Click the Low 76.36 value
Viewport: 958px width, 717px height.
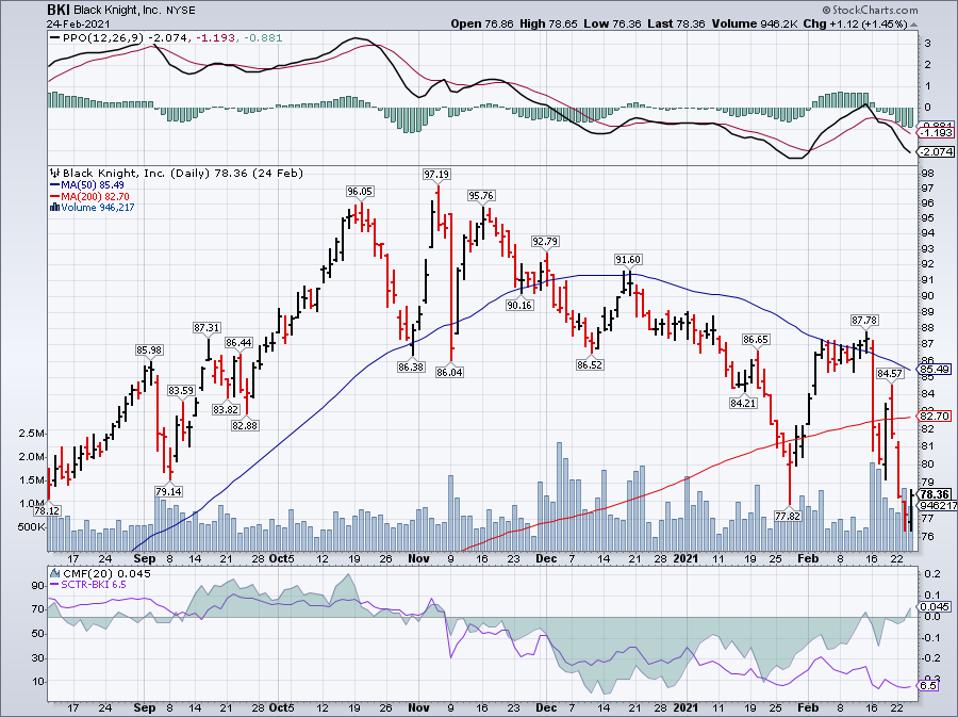(612, 24)
